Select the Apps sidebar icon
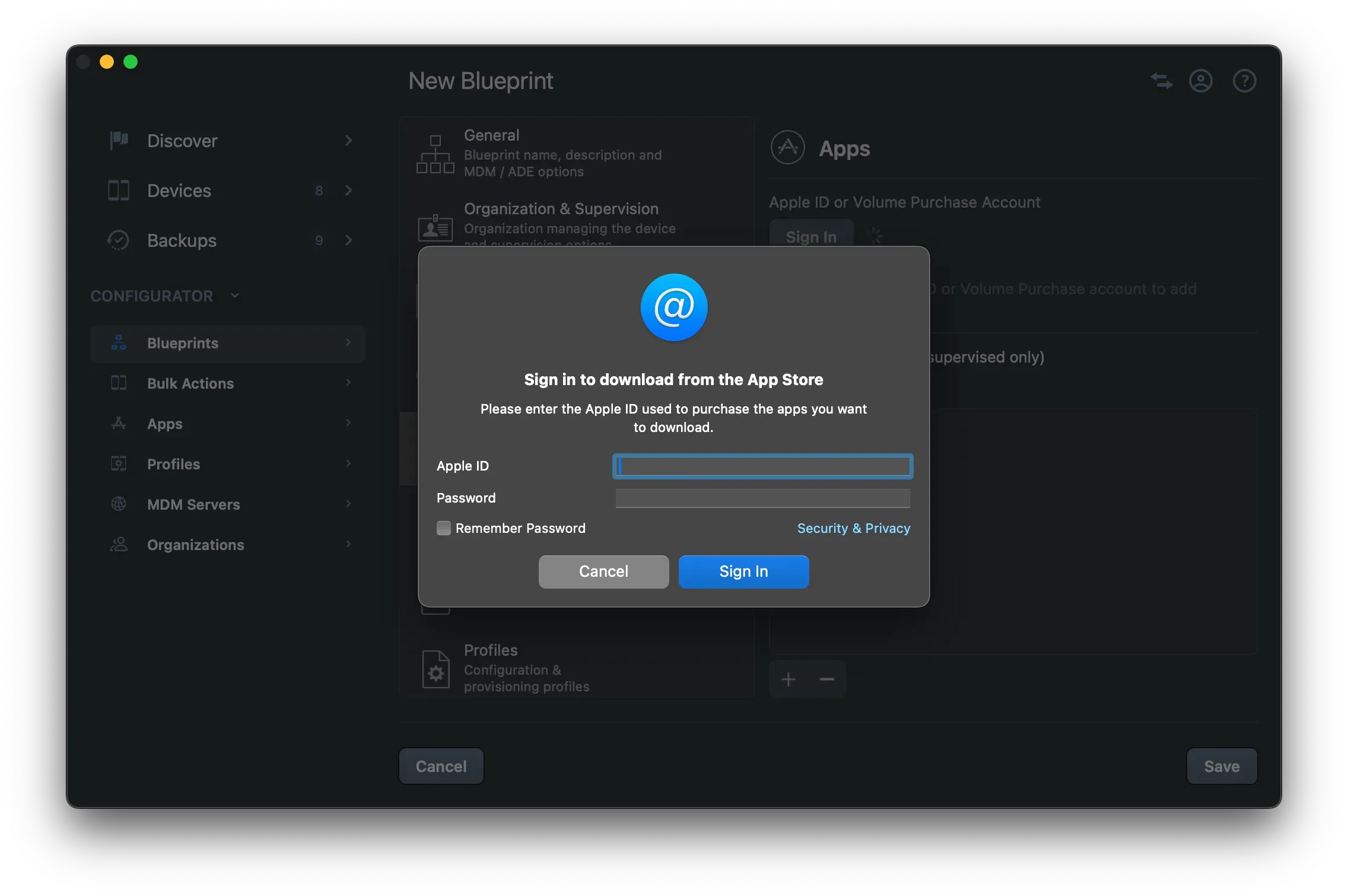 click(x=119, y=423)
